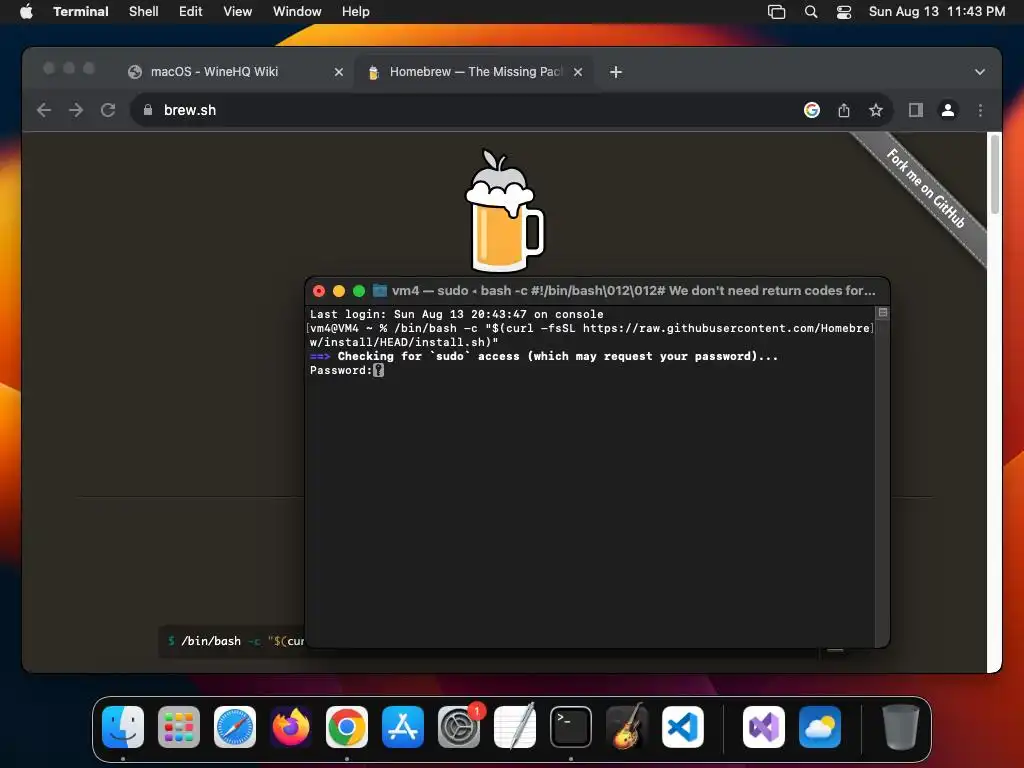Open System Settings from the Dock
The height and width of the screenshot is (768, 1024).
459,727
